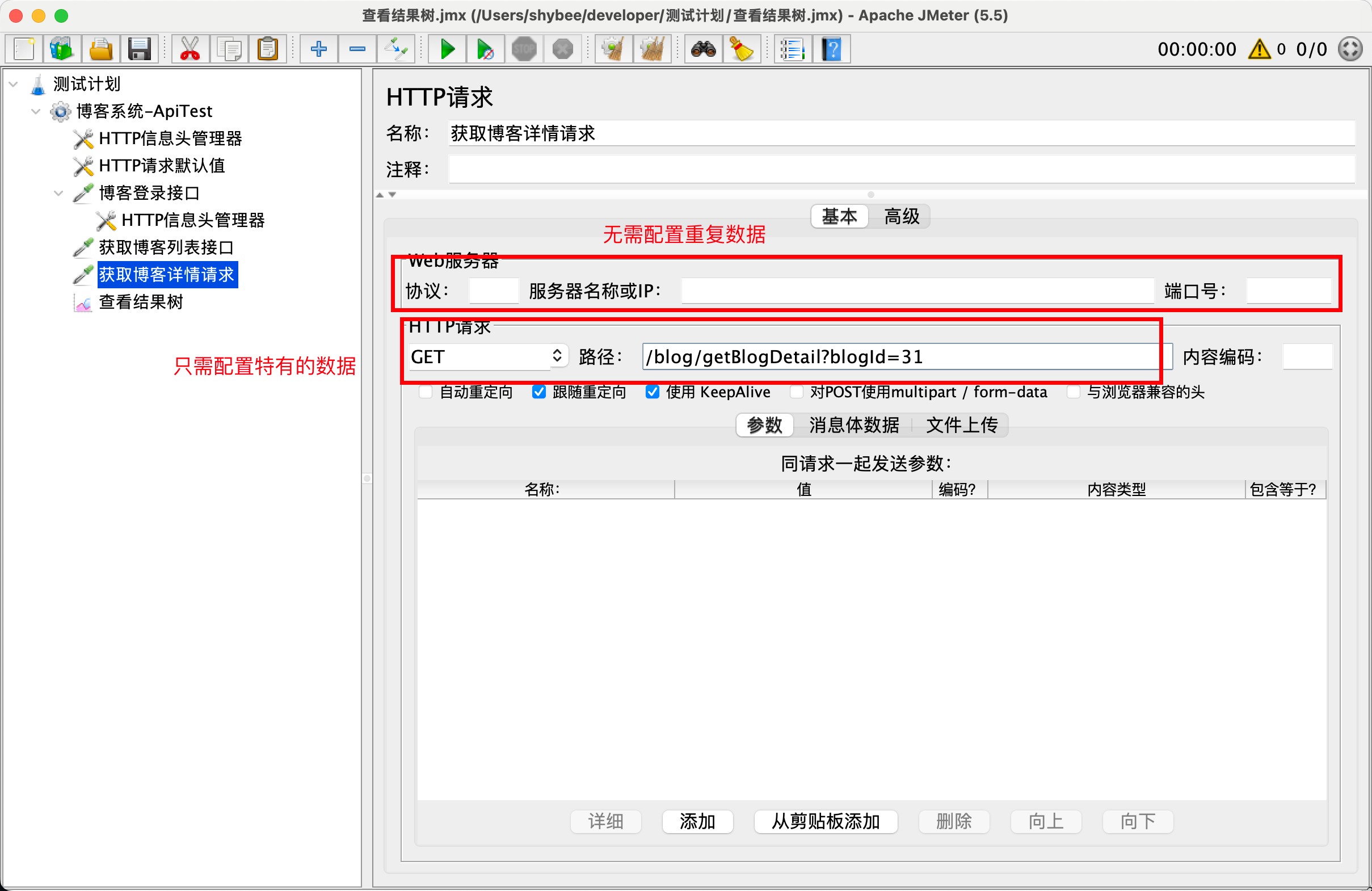1372x891 pixels.
Task: Select top-level HTTP信息头管理器 under 博客系统-ApiTest
Action: [171, 138]
